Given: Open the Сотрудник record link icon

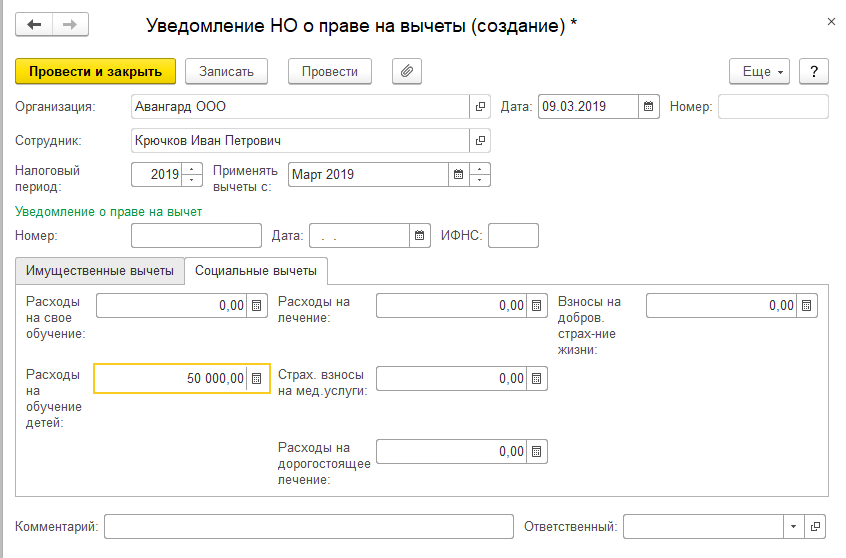Looking at the screenshot, I should tap(480, 141).
